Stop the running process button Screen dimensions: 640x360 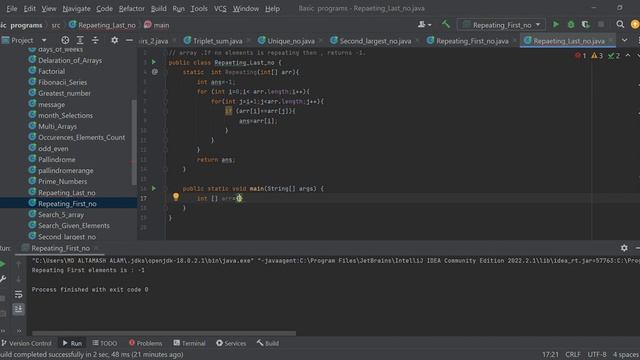coord(601,24)
